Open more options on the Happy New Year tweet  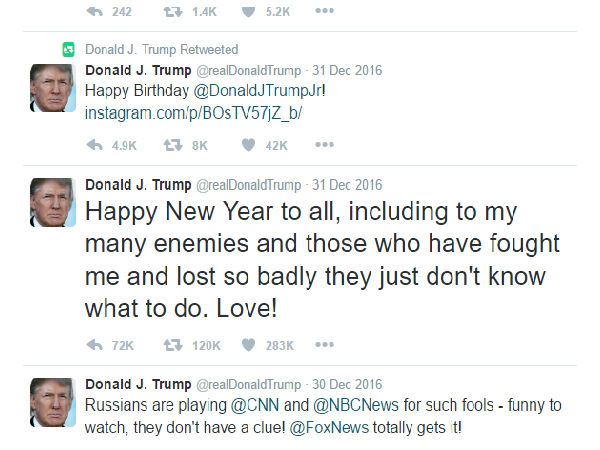pyautogui.click(x=324, y=345)
